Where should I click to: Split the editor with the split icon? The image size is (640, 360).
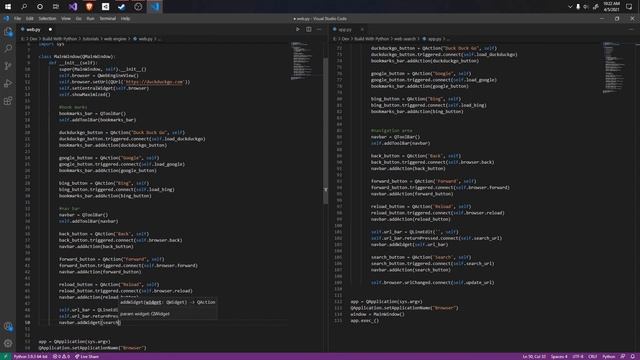309,29
